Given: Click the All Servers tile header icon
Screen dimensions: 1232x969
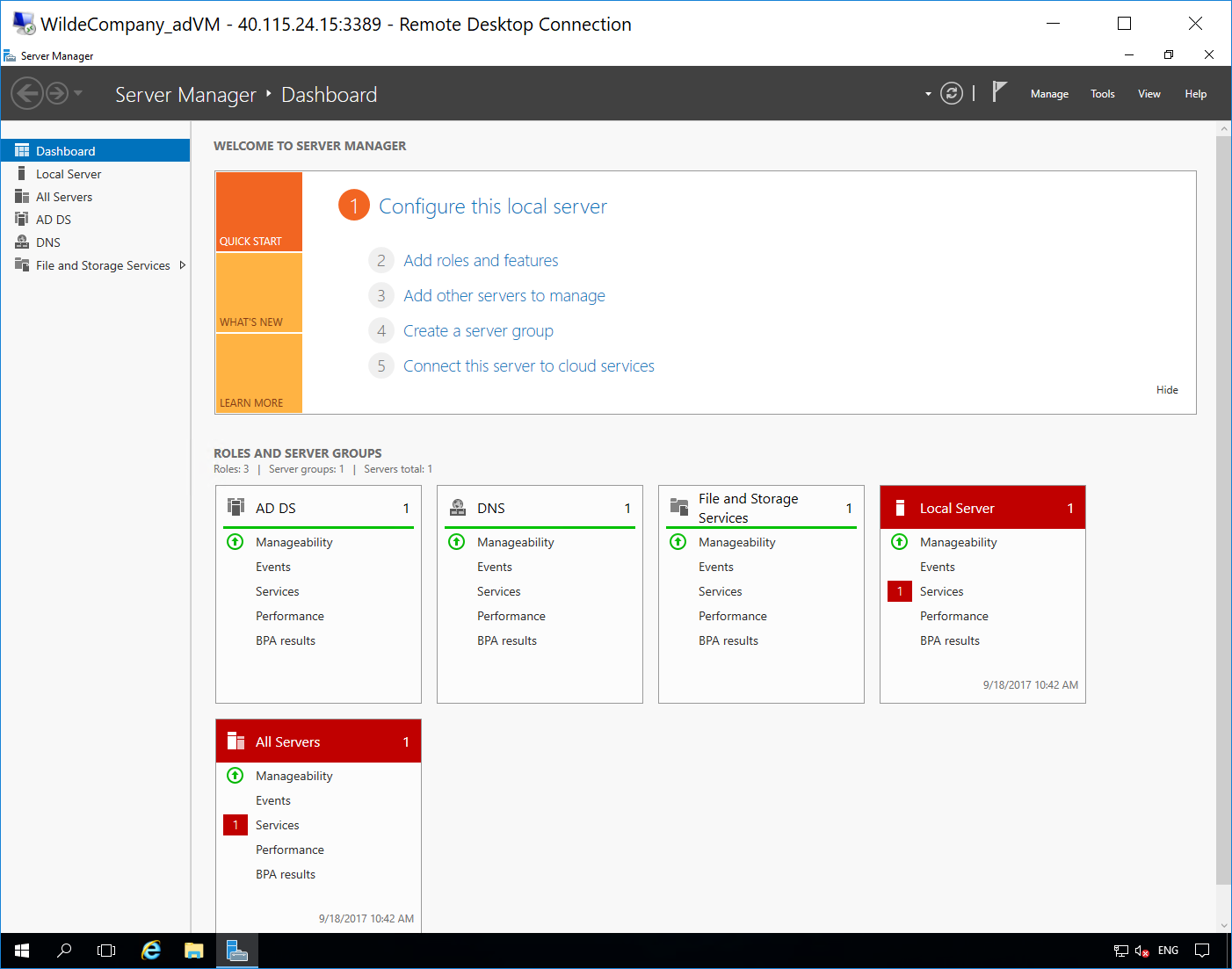Looking at the screenshot, I should coord(236,741).
